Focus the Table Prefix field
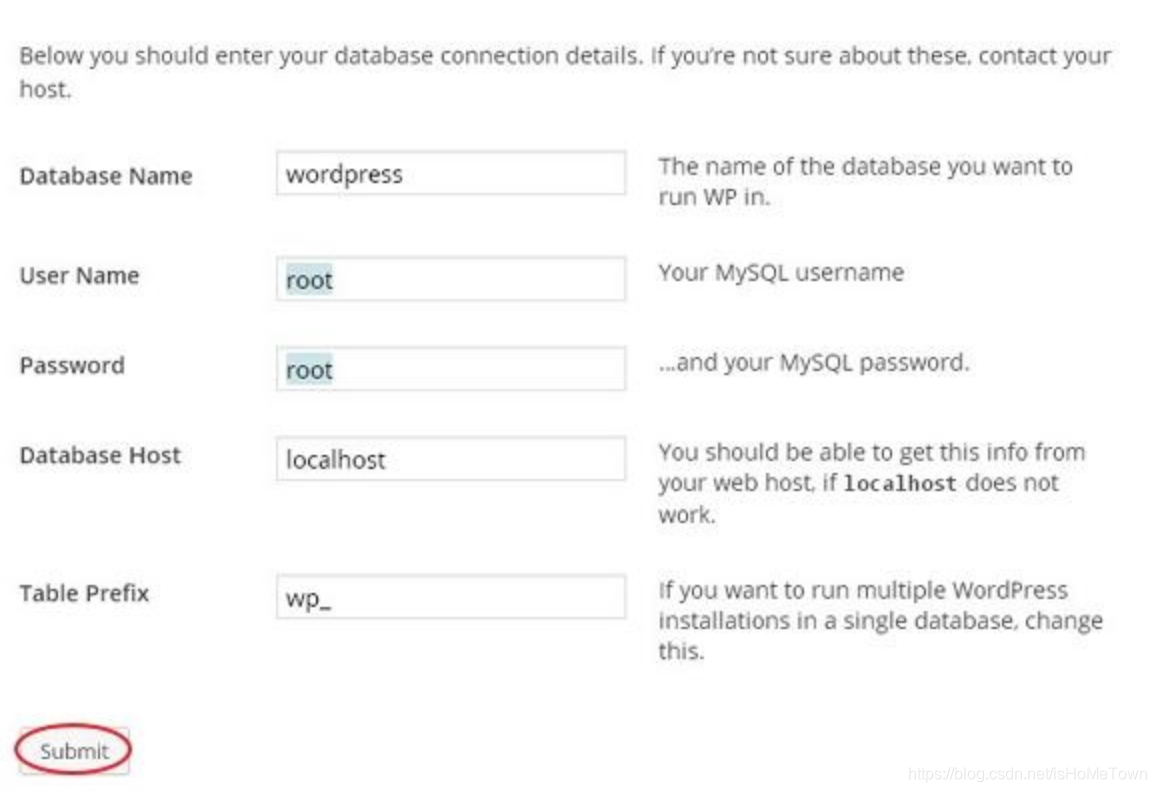Viewport: 1156px width, 792px height. pos(451,597)
